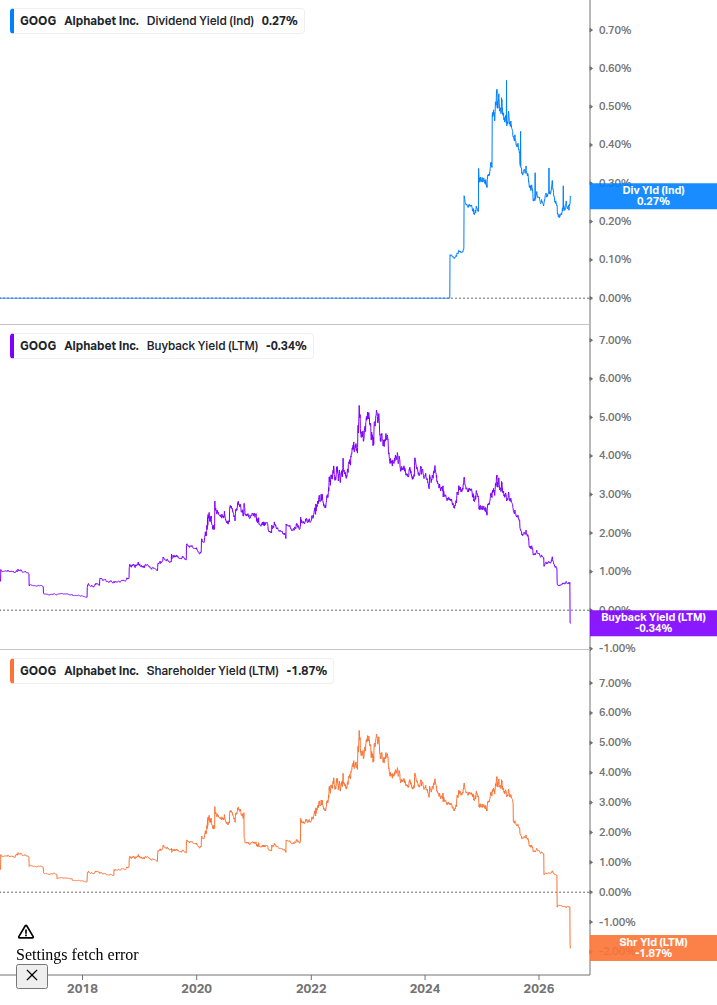Click the 0.00% tick in dividend chart
The image size is (717, 1005).
(615, 298)
